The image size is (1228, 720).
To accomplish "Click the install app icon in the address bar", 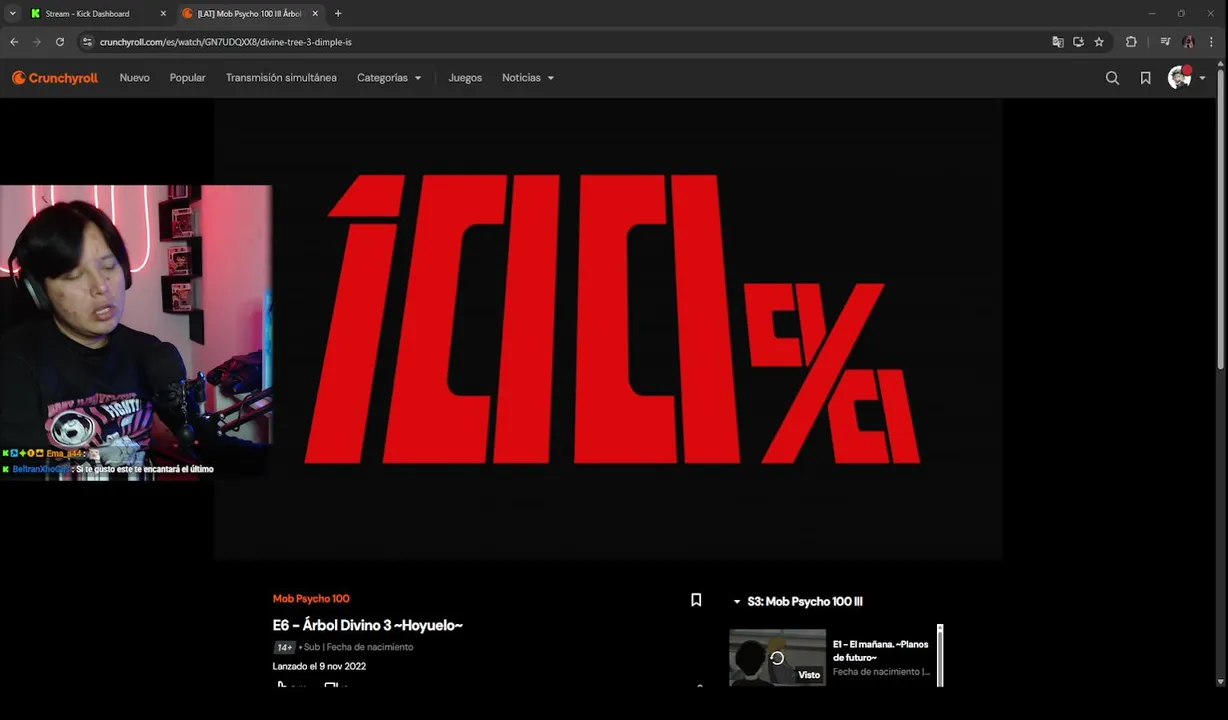I will click(1078, 42).
